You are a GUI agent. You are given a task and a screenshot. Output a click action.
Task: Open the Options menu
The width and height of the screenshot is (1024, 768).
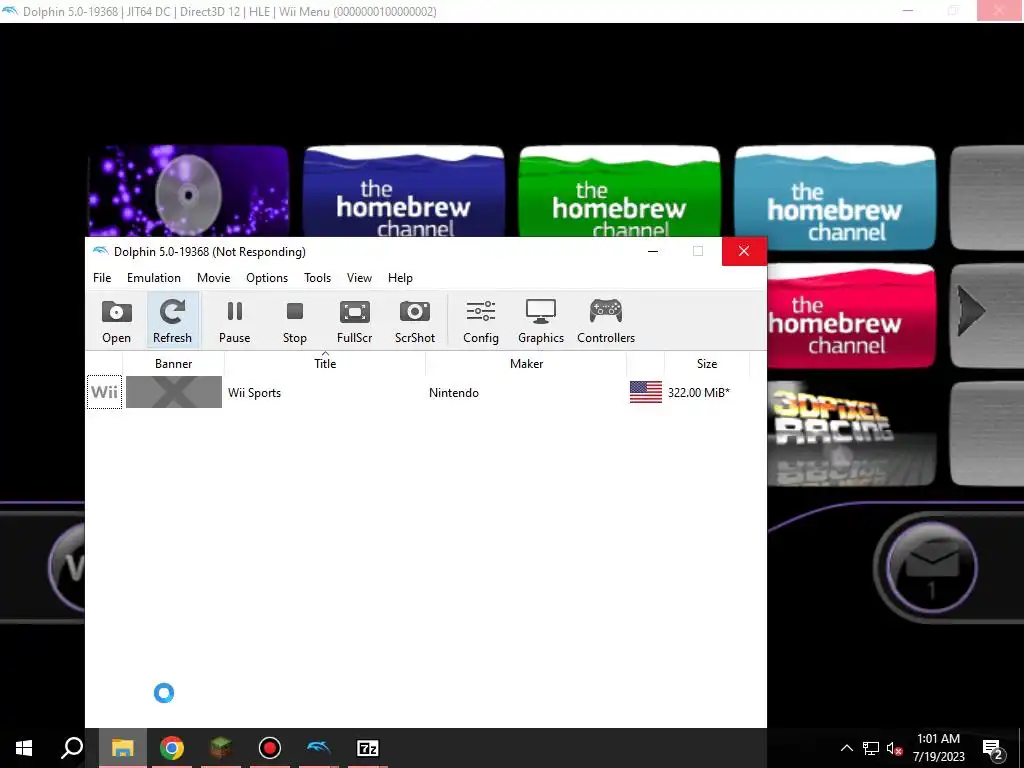266,278
